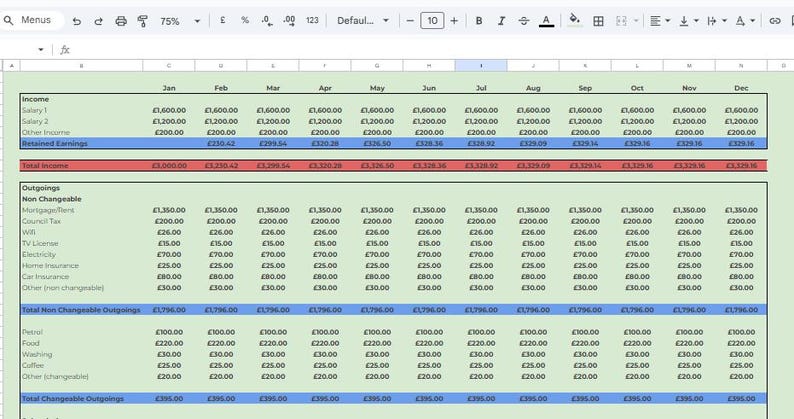Click the Jan column heading cell
The width and height of the screenshot is (794, 419).
(x=169, y=88)
